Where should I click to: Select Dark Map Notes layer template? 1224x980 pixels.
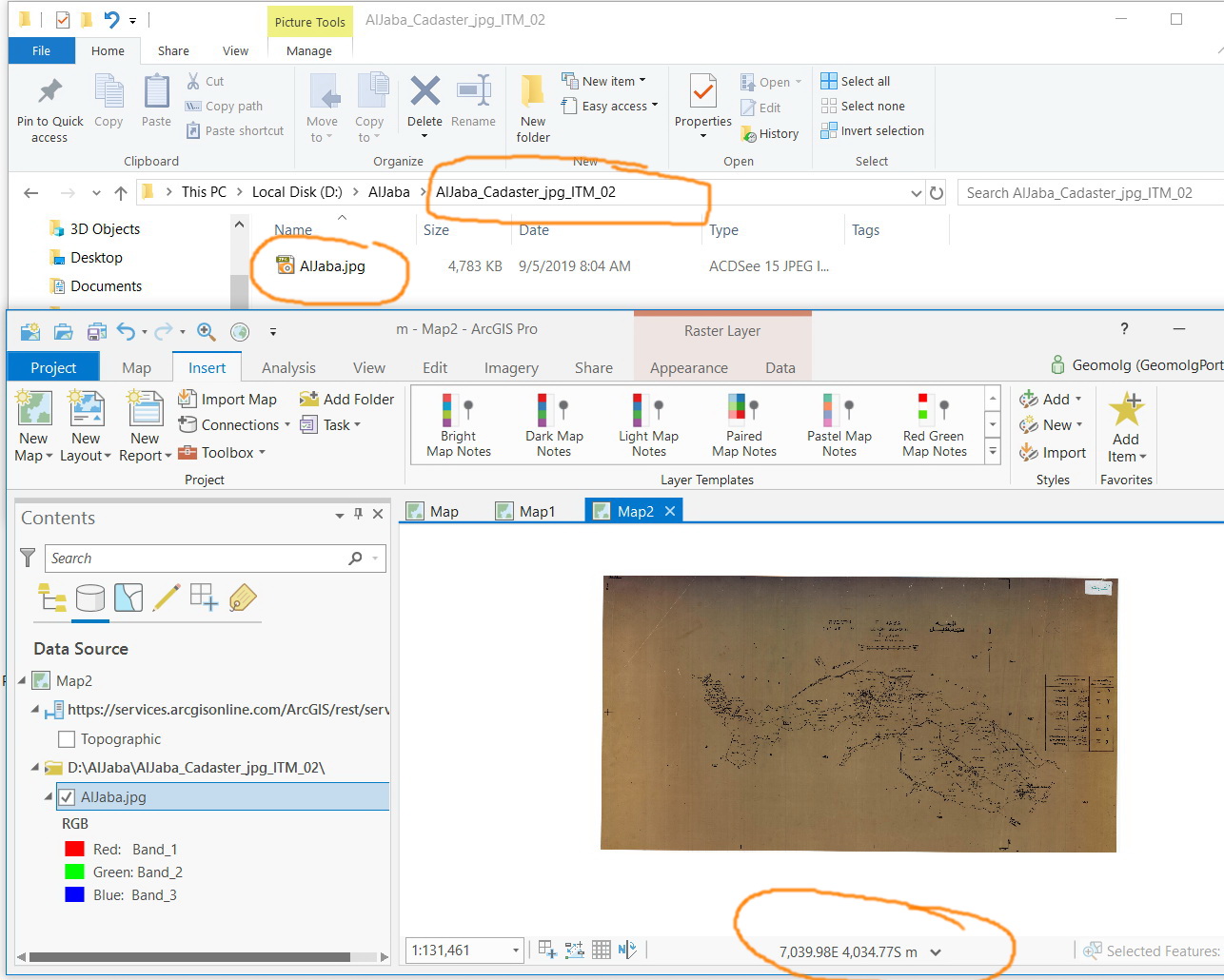click(554, 424)
